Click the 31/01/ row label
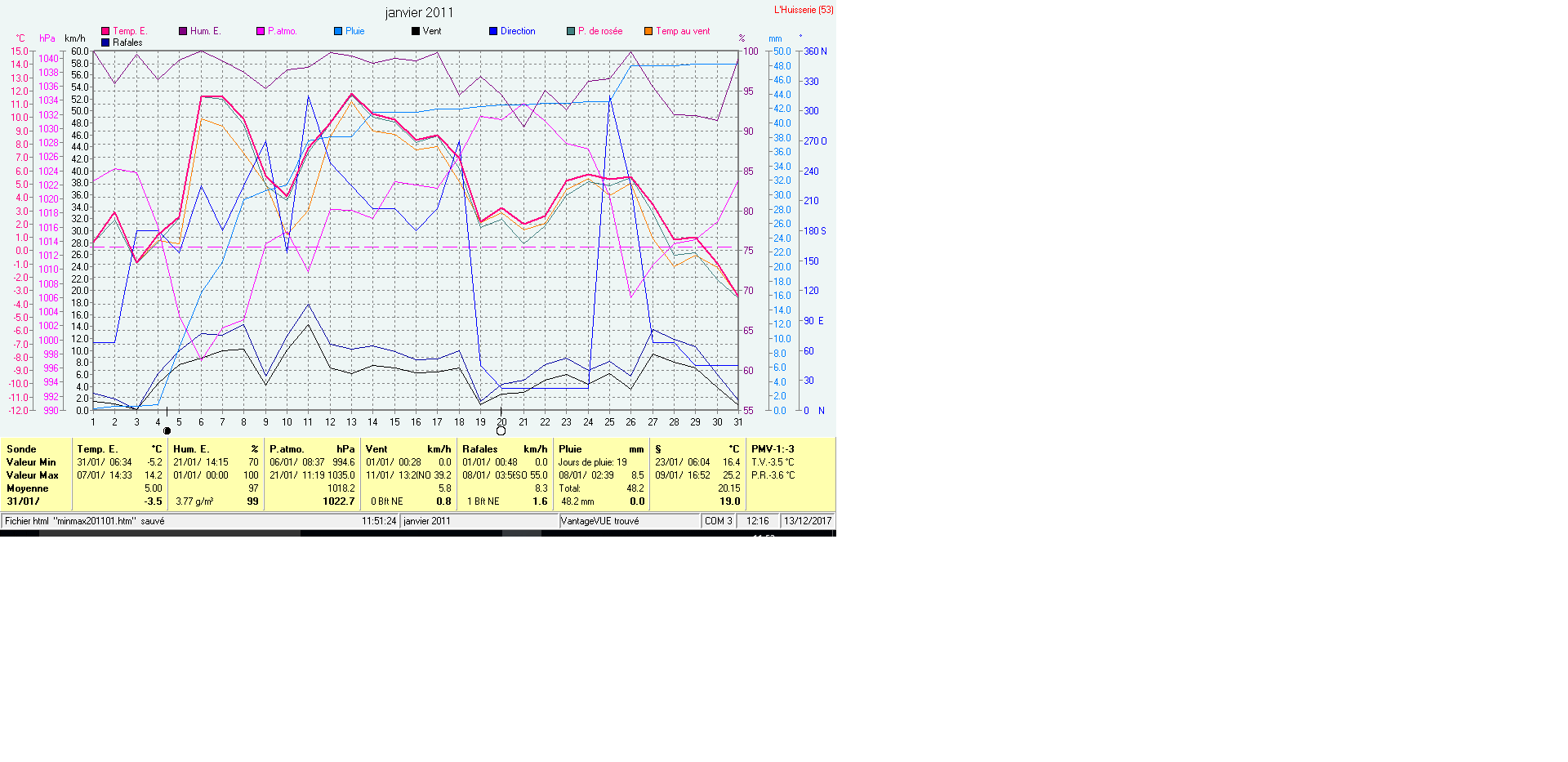 click(x=23, y=501)
